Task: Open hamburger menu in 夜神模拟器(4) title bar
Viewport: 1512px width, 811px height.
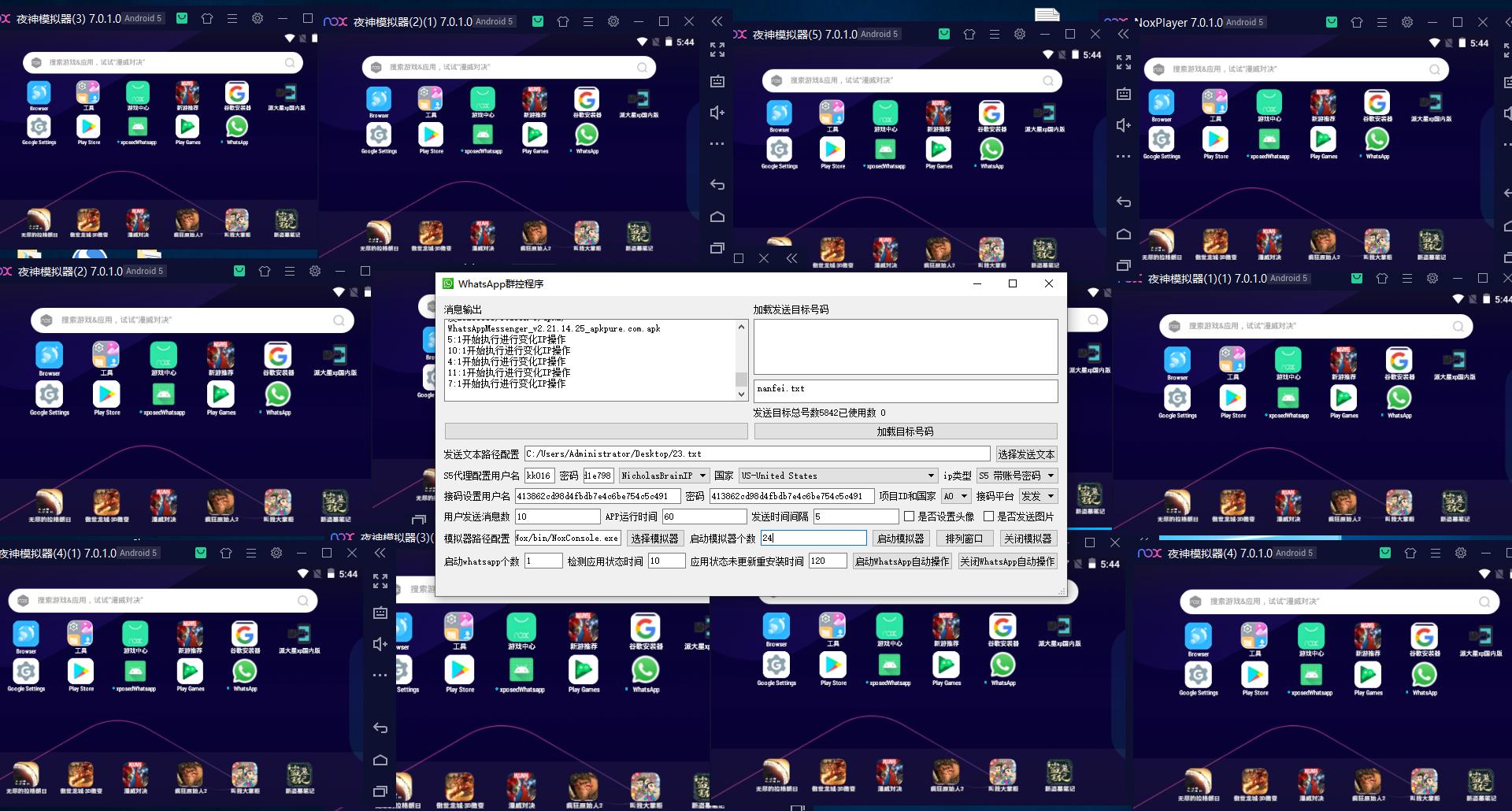Action: (1436, 553)
